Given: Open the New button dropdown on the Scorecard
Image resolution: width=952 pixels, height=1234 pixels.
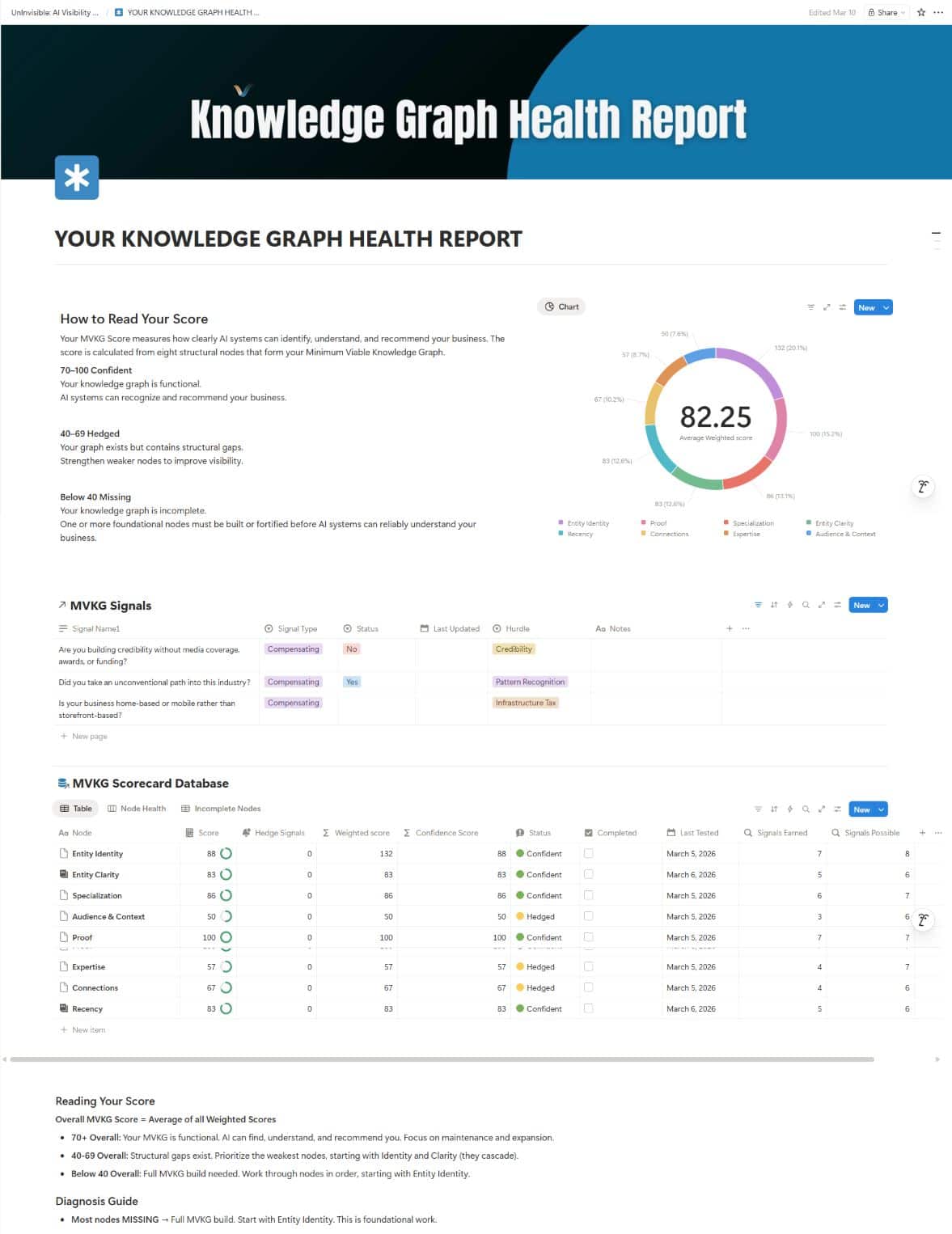Looking at the screenshot, I should coord(881,809).
